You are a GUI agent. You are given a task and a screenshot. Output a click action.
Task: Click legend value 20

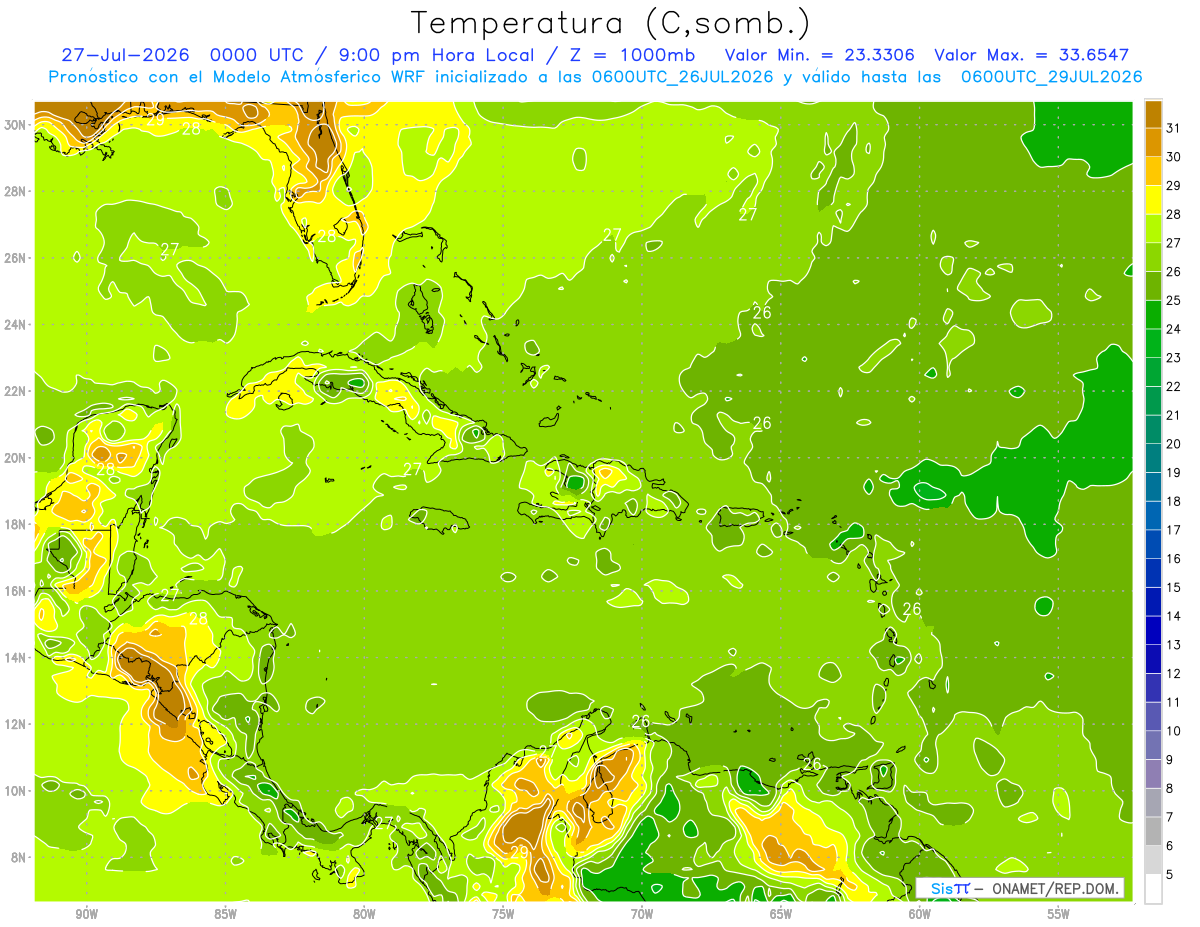[x=1173, y=444]
